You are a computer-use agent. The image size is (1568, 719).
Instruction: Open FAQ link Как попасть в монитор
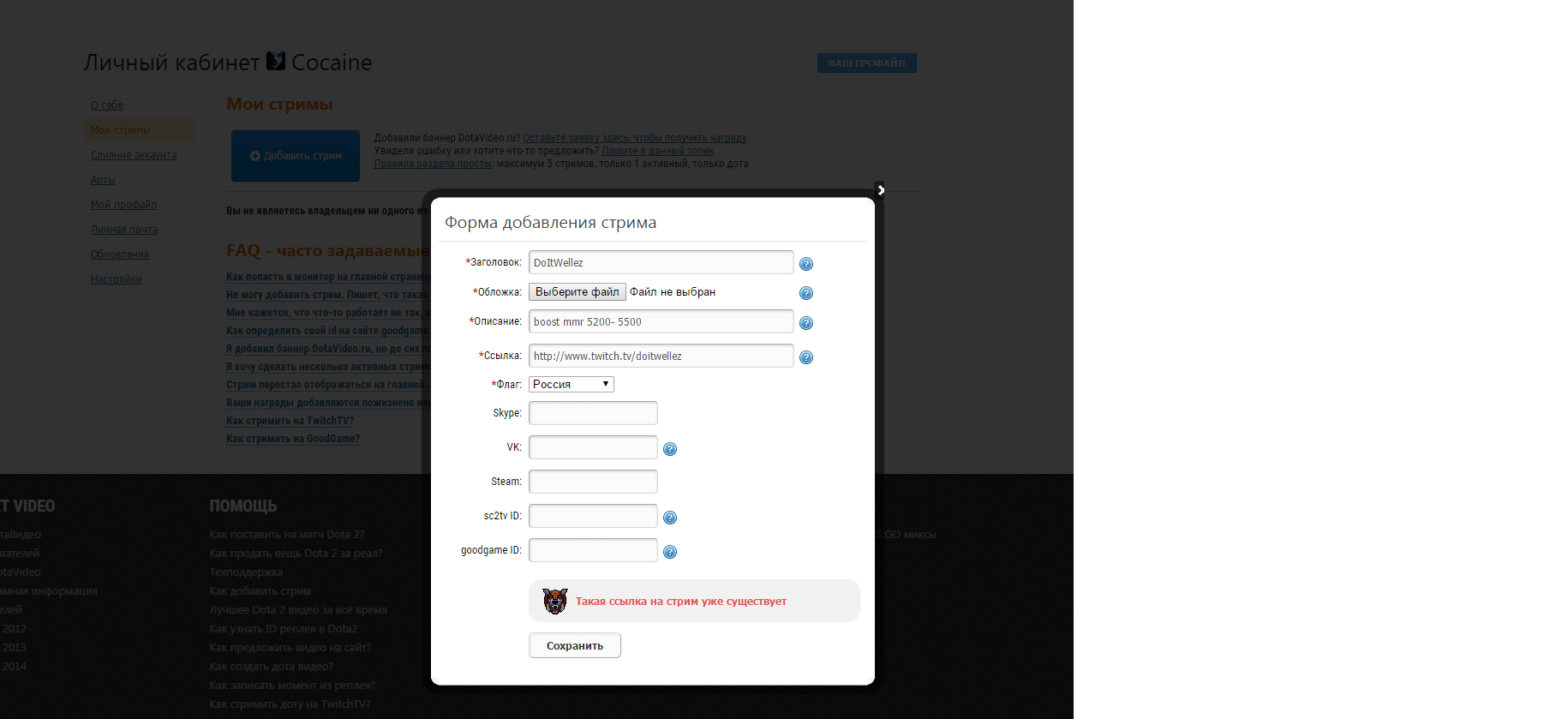click(327, 277)
